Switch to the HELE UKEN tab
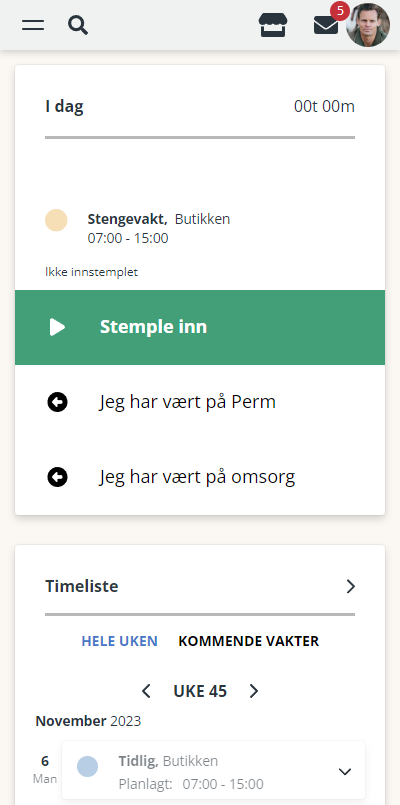 tap(120, 641)
